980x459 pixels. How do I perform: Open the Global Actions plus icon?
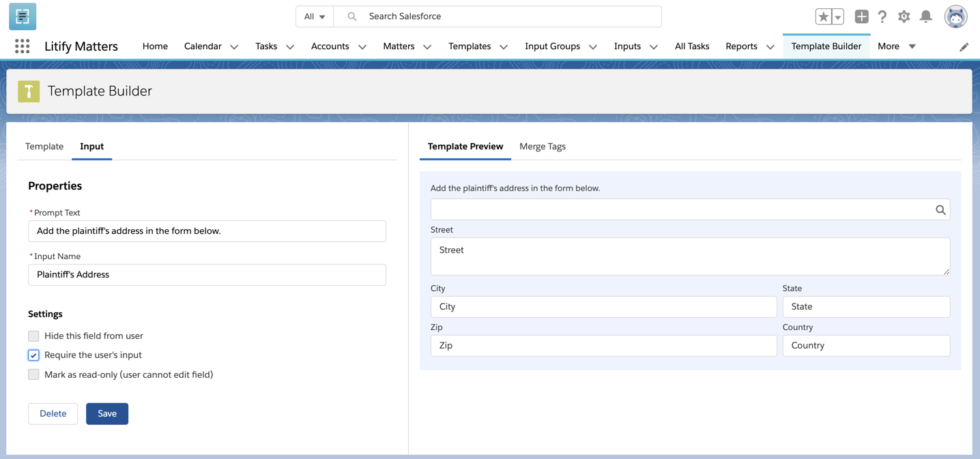click(x=862, y=17)
